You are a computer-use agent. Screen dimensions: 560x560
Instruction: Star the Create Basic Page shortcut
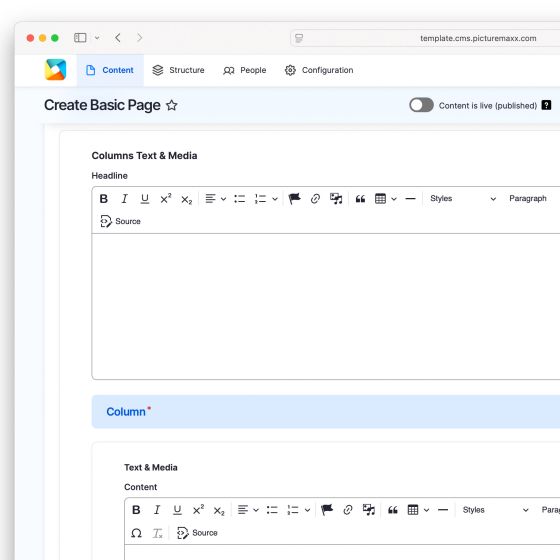coord(172,105)
